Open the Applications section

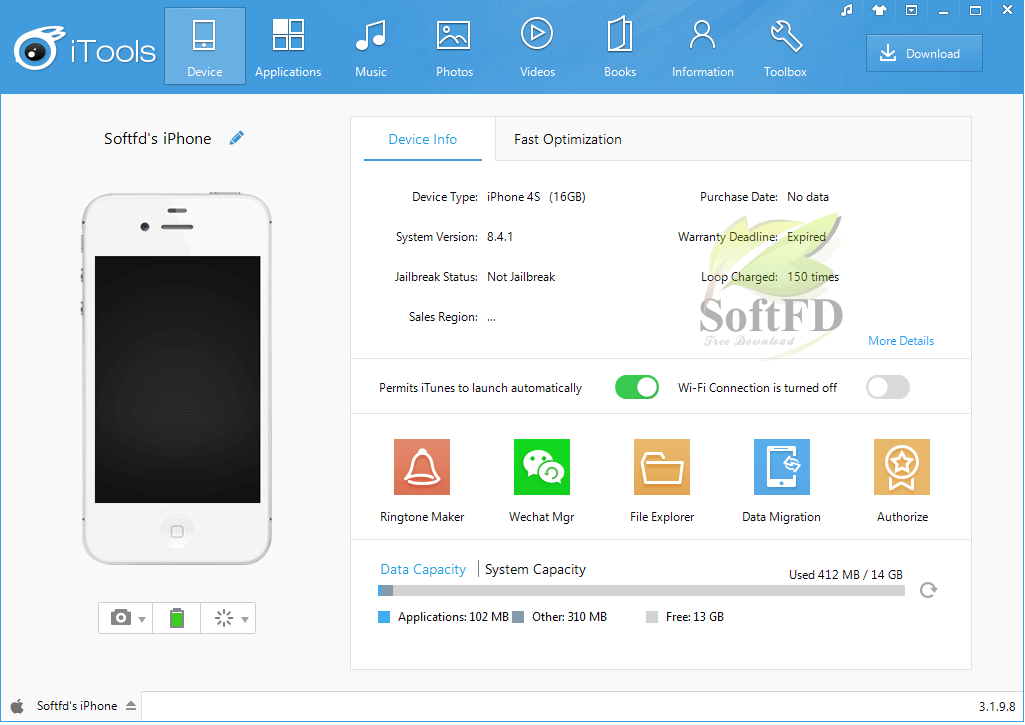coord(288,46)
